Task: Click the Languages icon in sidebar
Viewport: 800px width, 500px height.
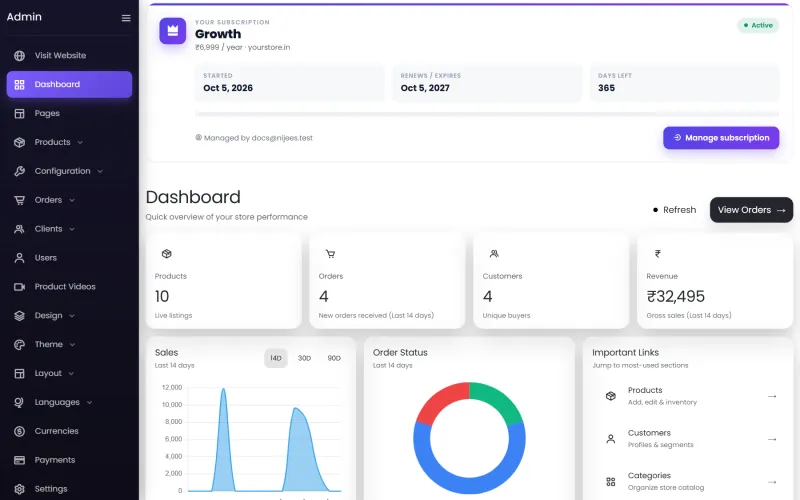Action: click(19, 403)
